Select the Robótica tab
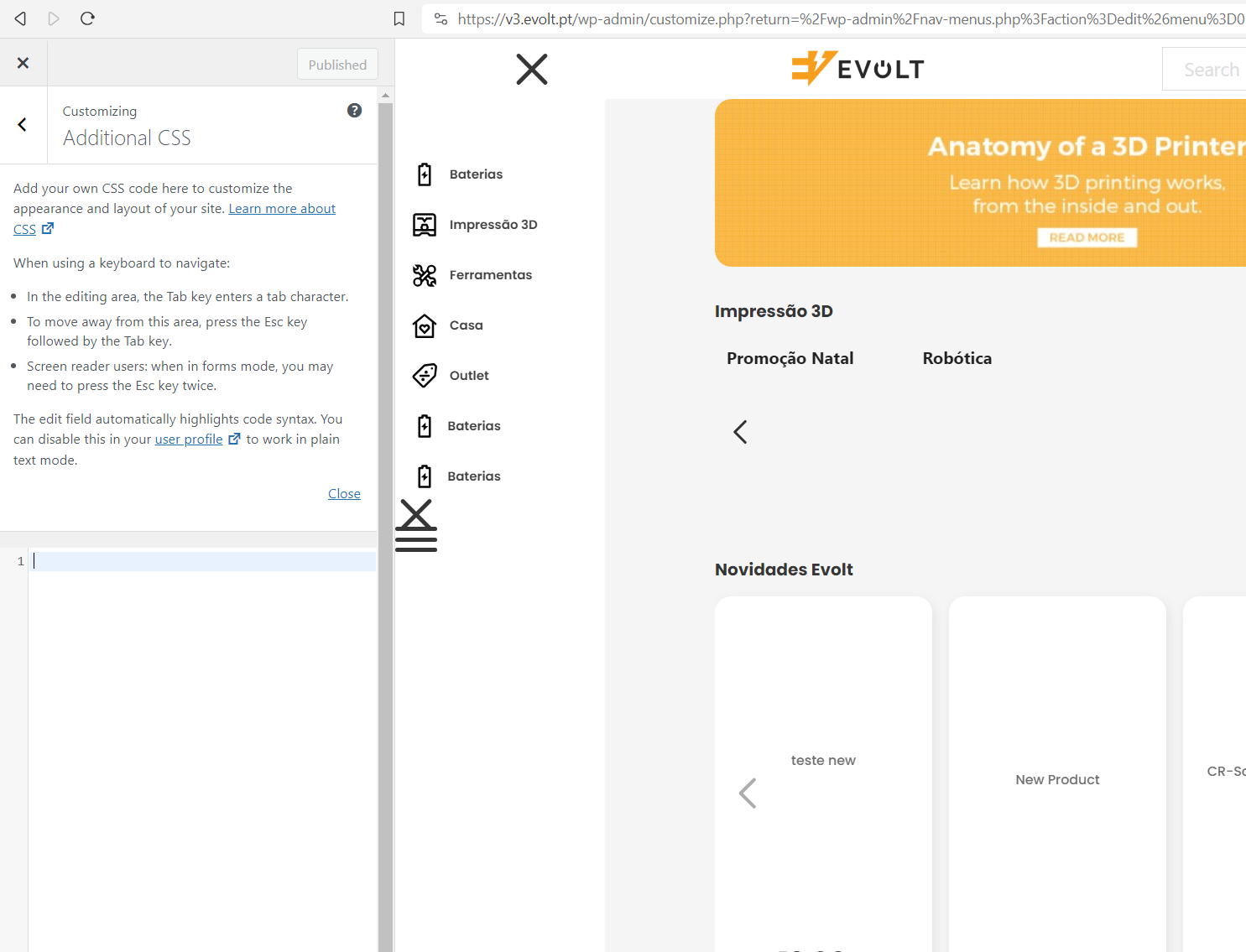 point(957,358)
